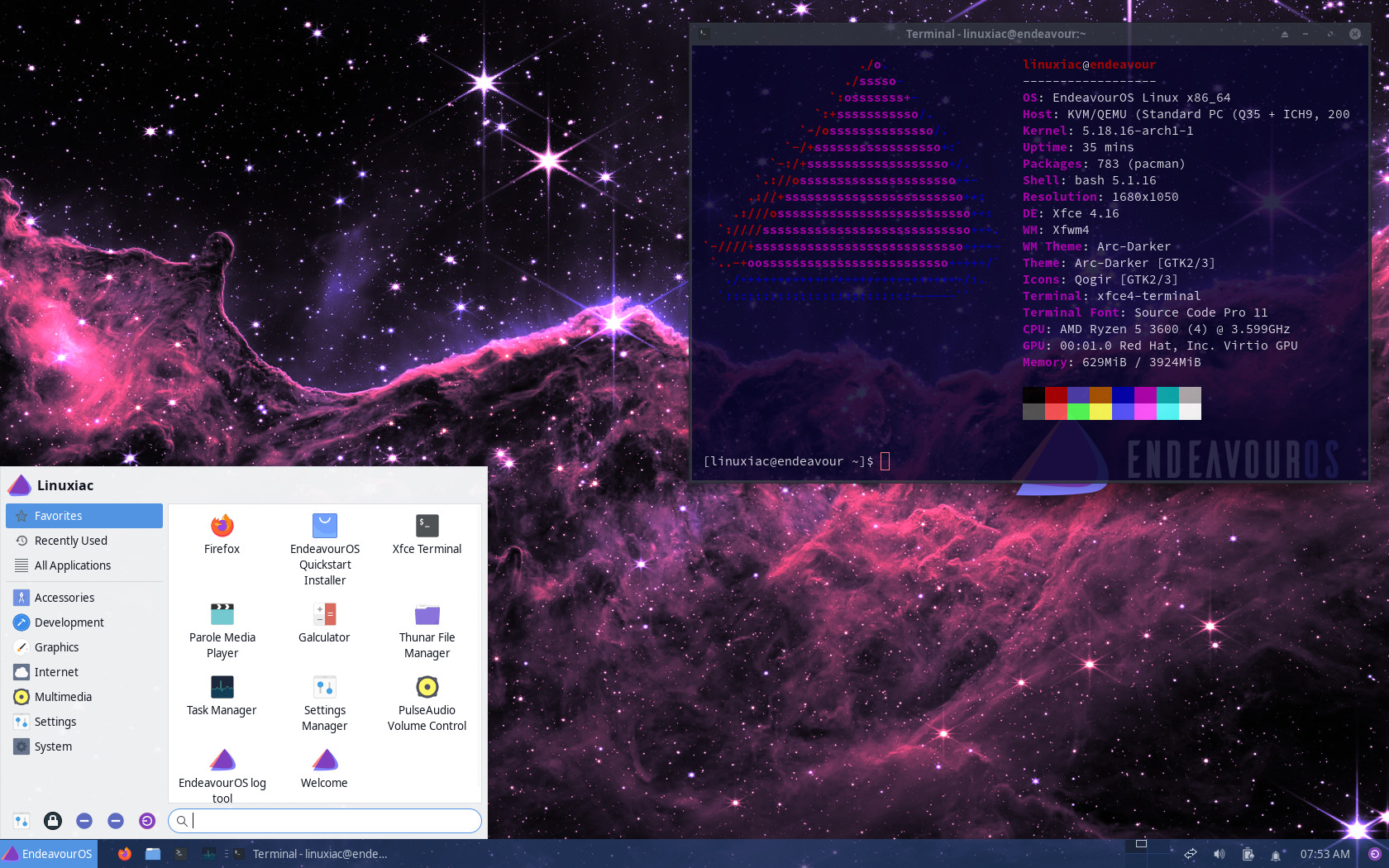
Task: Click the session logout icon in panel
Action: coord(1374,854)
